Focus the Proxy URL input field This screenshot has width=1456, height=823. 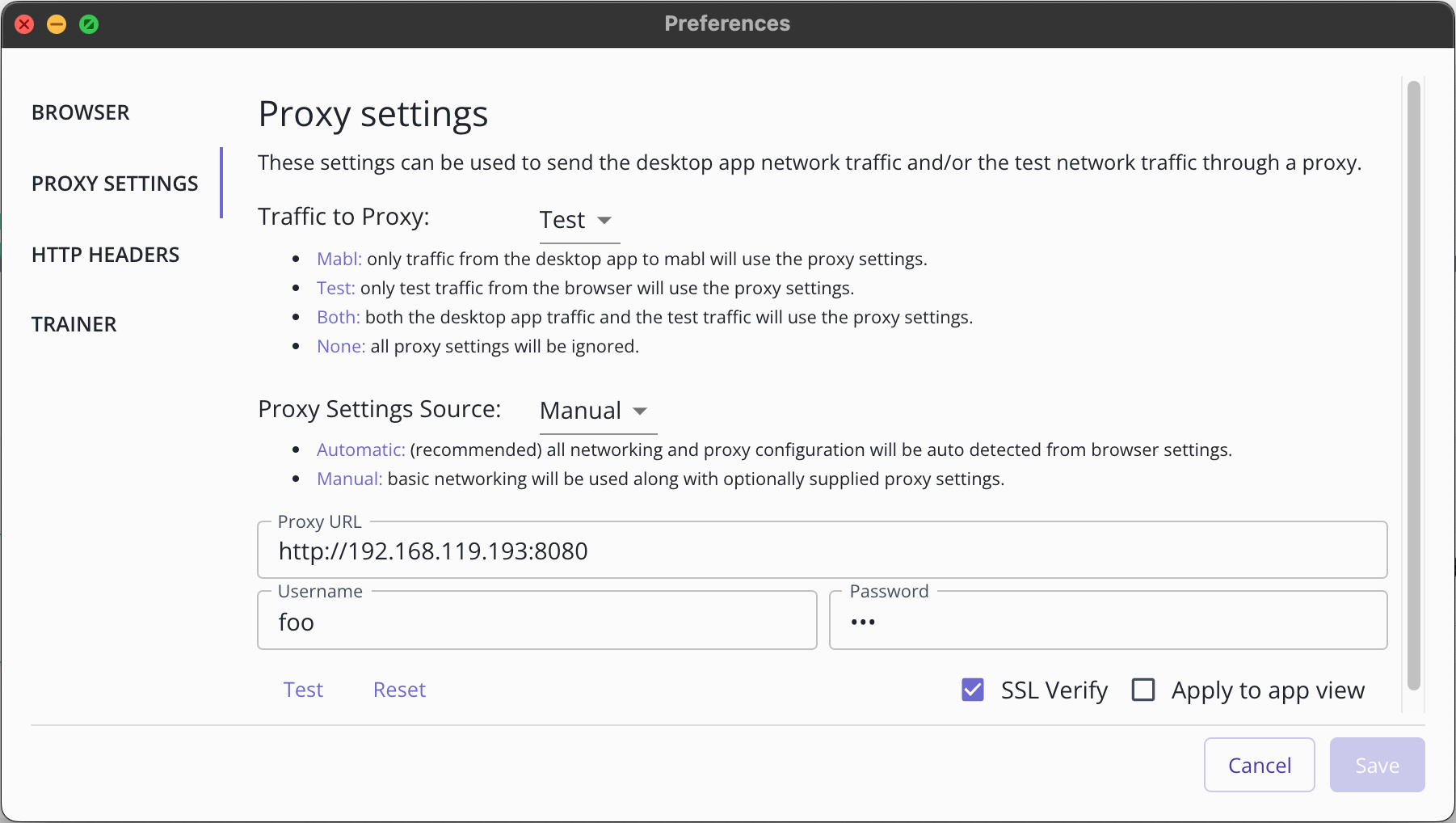pyautogui.click(x=822, y=551)
